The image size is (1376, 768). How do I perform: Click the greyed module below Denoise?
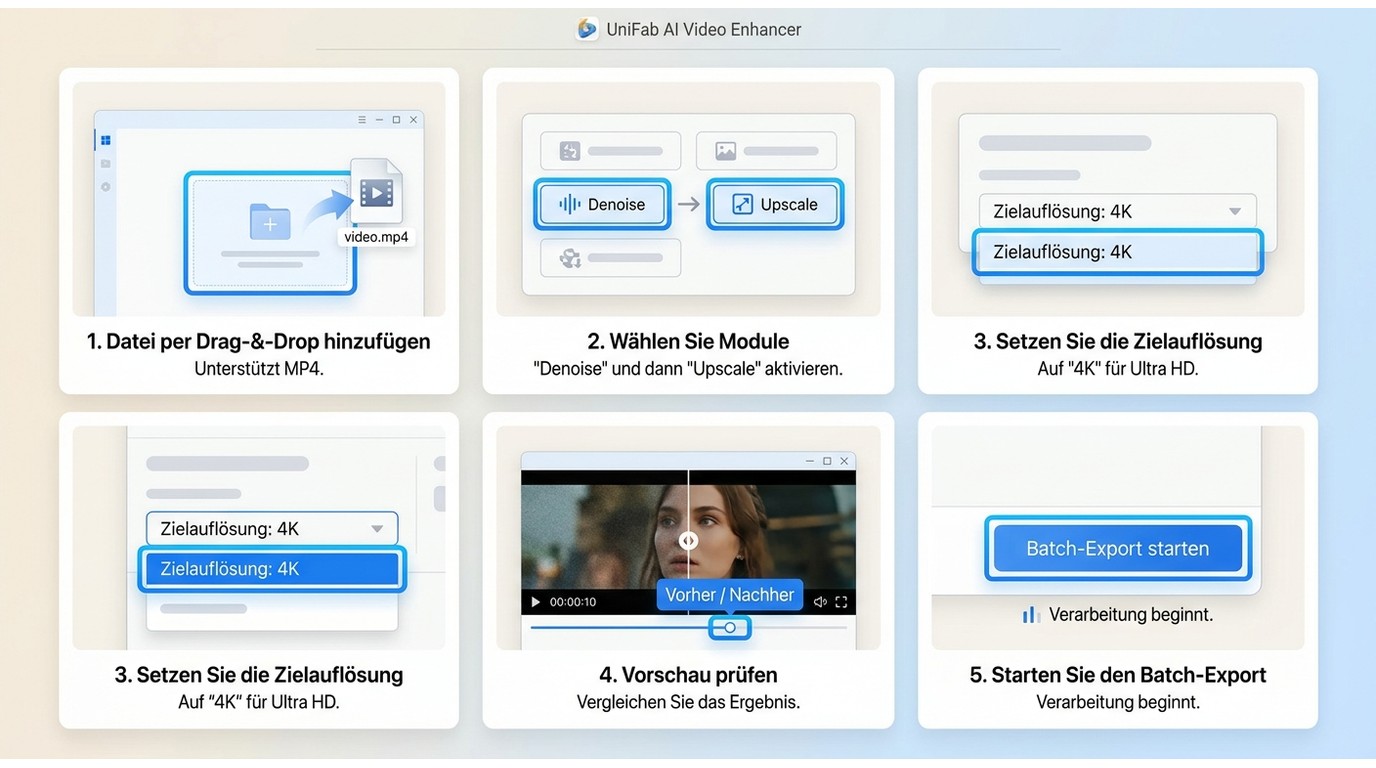(610, 258)
